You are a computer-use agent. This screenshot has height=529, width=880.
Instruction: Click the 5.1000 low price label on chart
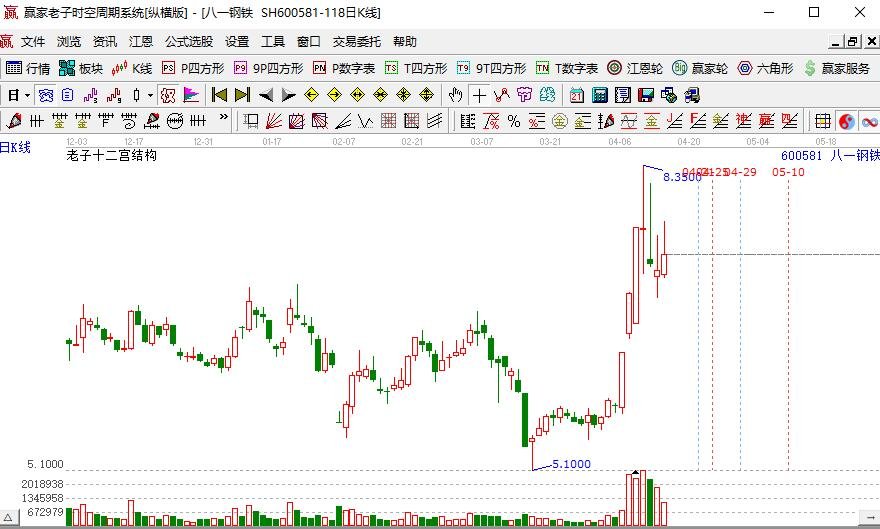[571, 464]
